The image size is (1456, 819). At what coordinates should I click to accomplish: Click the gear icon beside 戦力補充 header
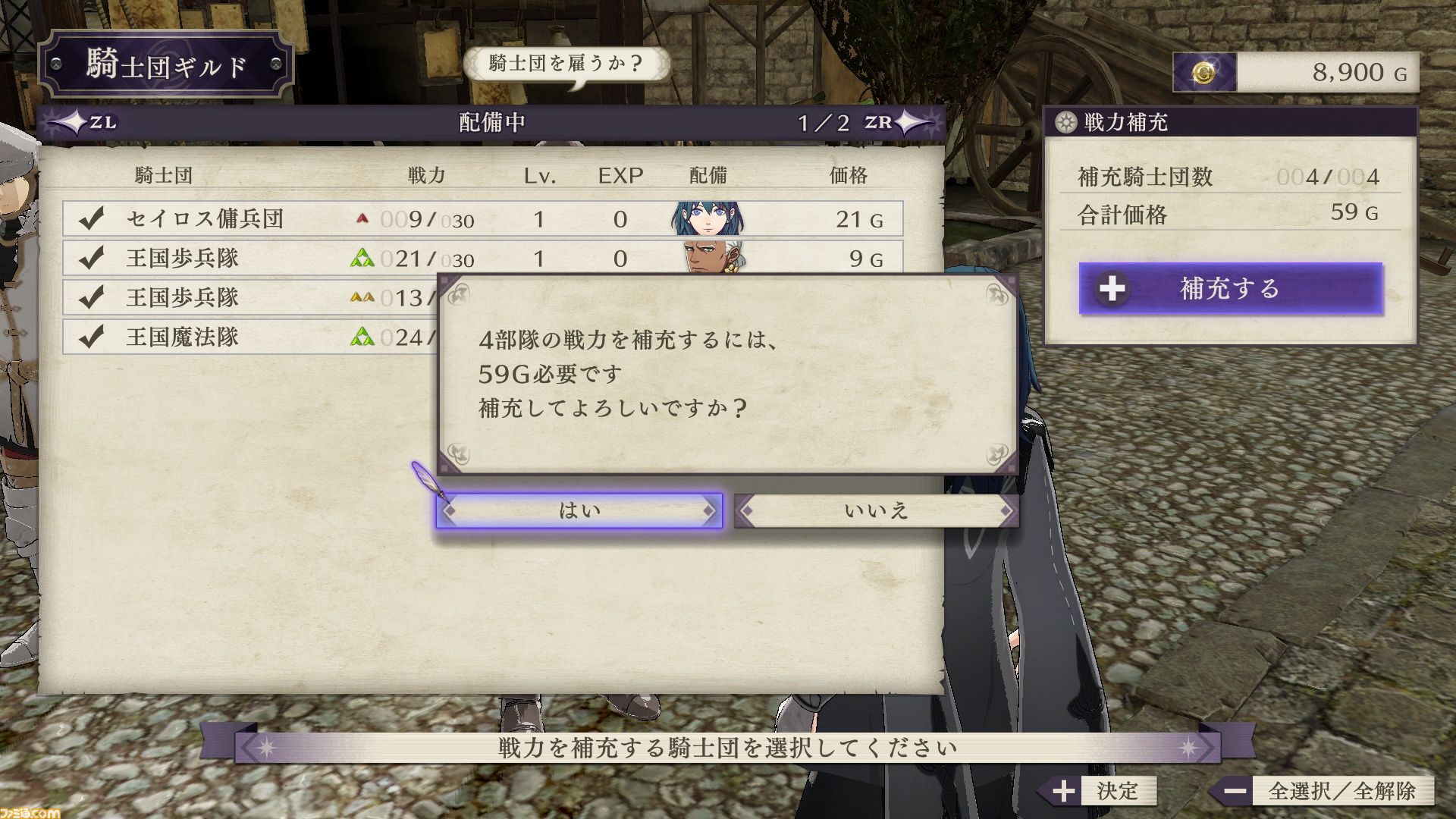click(1067, 122)
